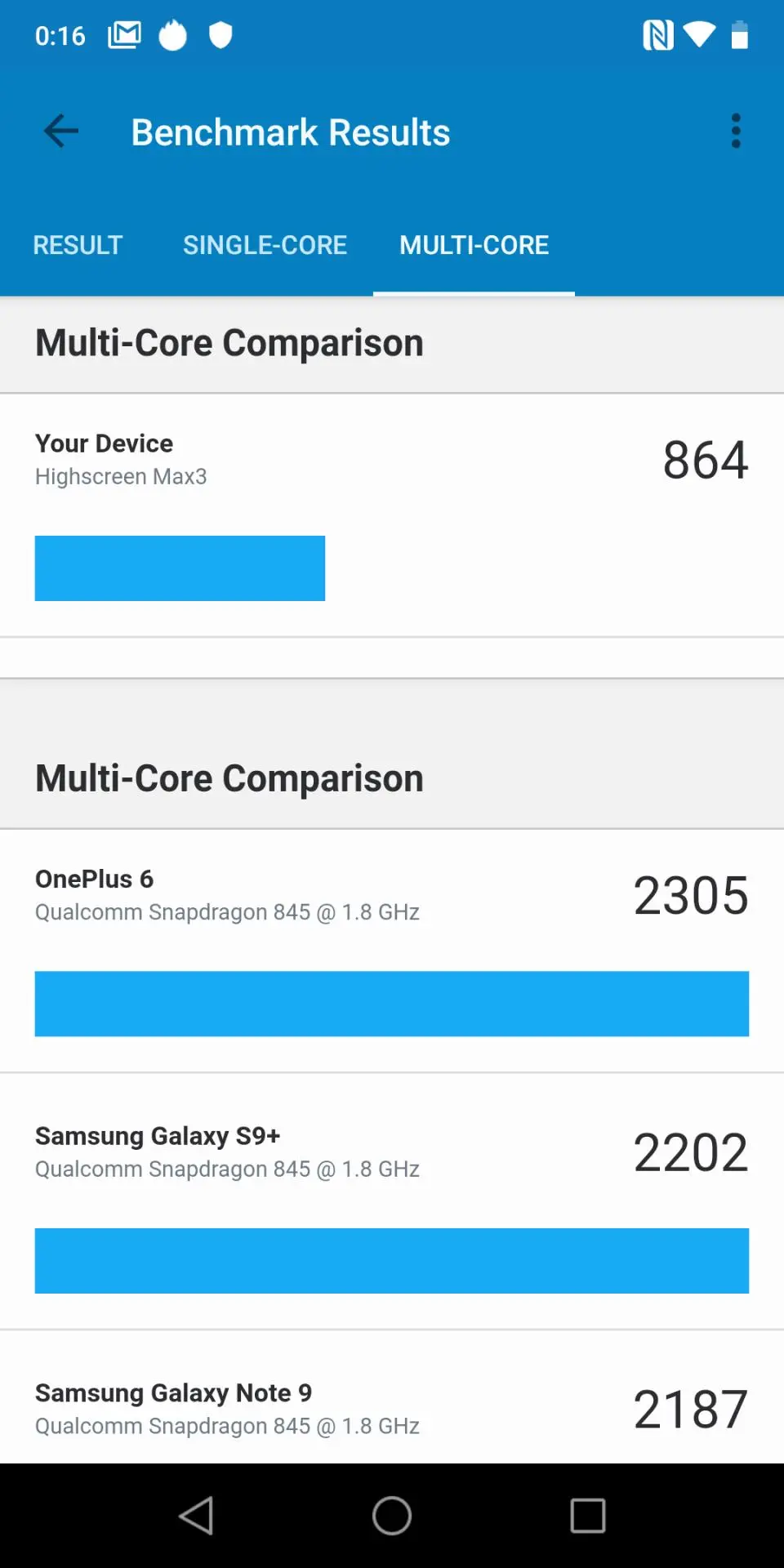
Task: Tap the Samsung Galaxy S9+ score bar
Action: point(392,1260)
